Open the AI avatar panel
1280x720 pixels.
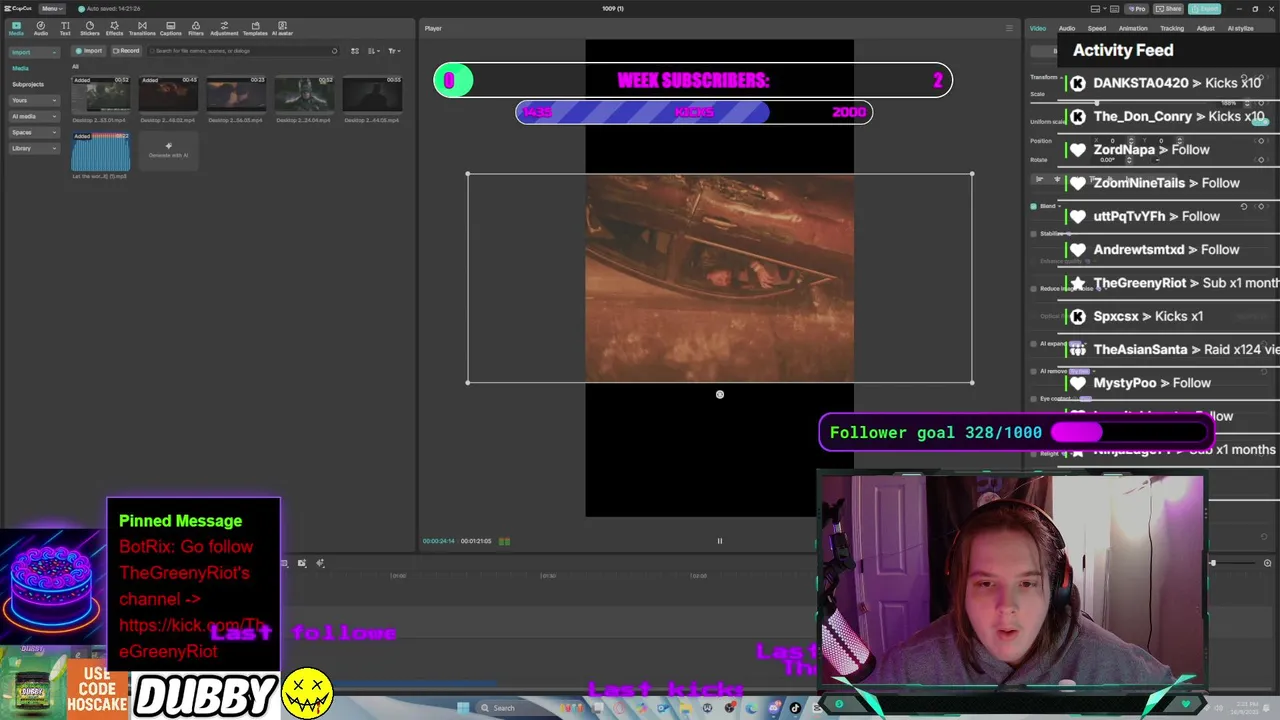click(283, 28)
